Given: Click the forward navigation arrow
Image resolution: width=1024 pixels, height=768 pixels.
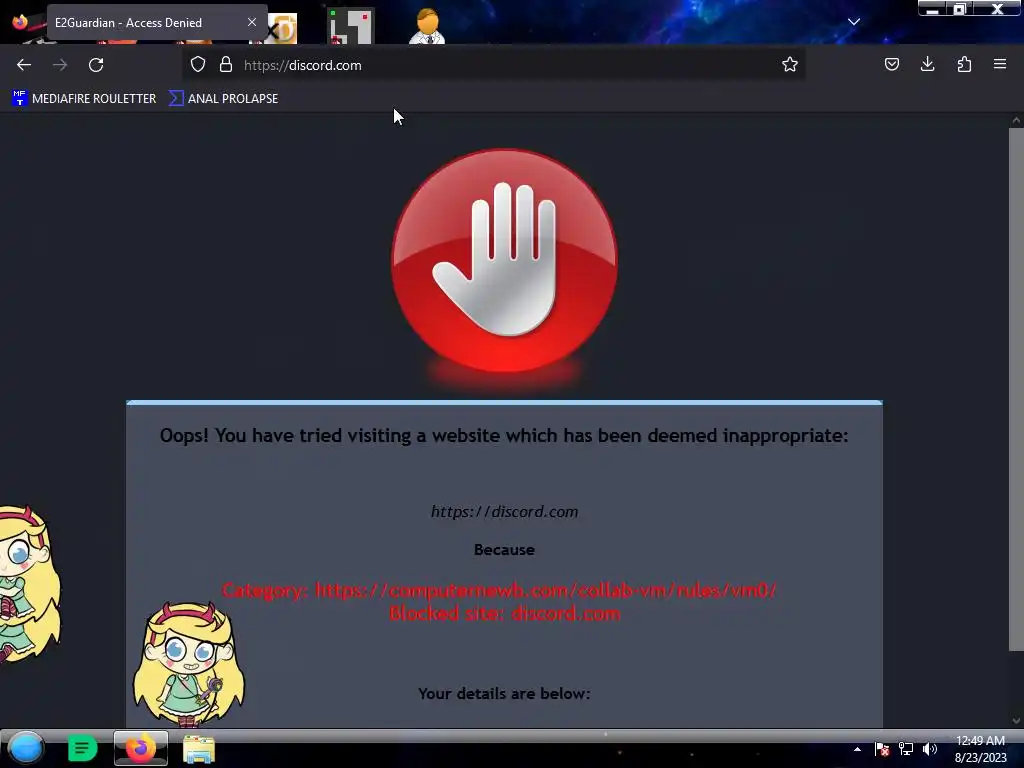Looking at the screenshot, I should coord(60,65).
